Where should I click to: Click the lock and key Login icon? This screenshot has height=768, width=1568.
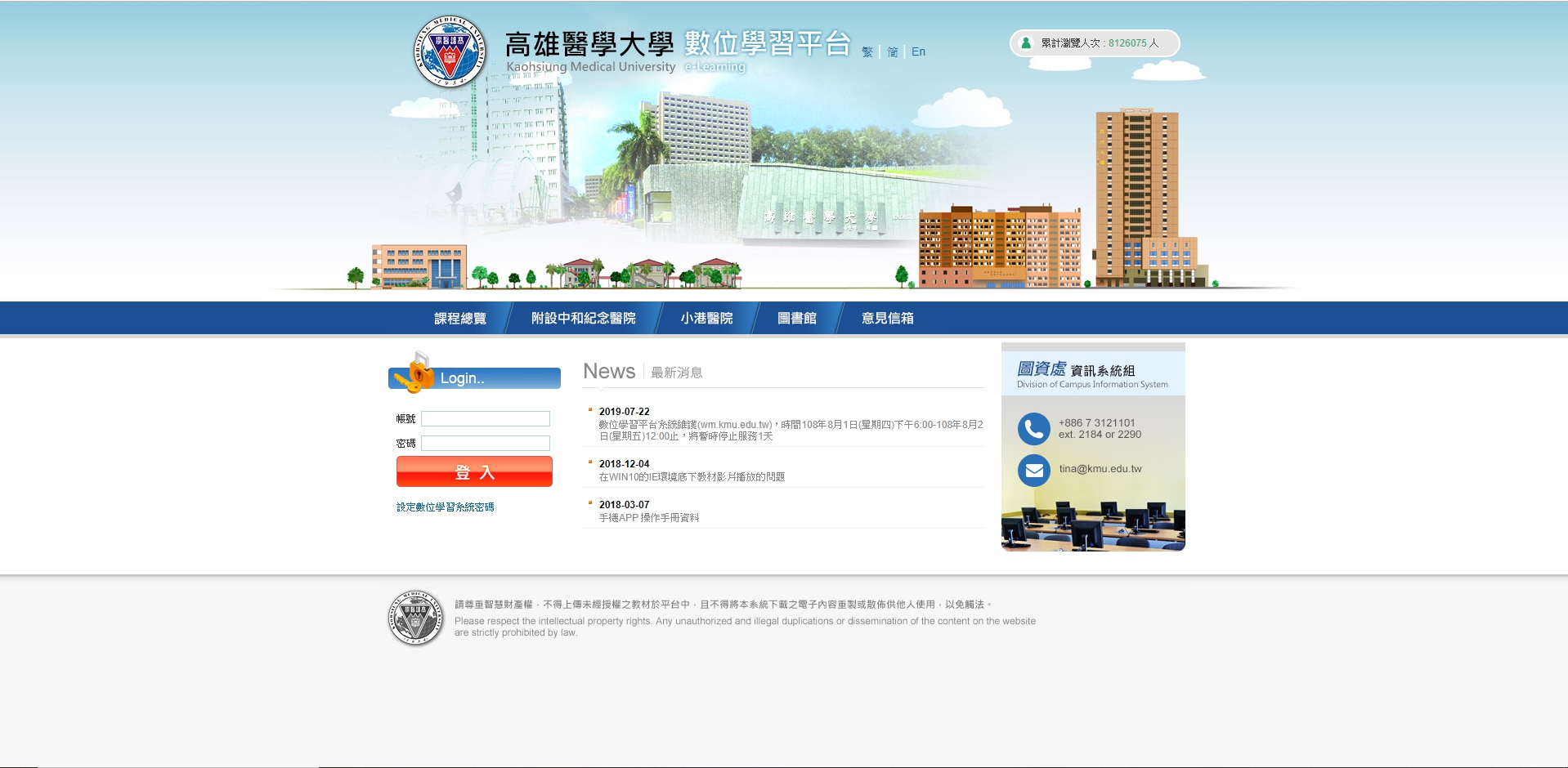pyautogui.click(x=415, y=373)
